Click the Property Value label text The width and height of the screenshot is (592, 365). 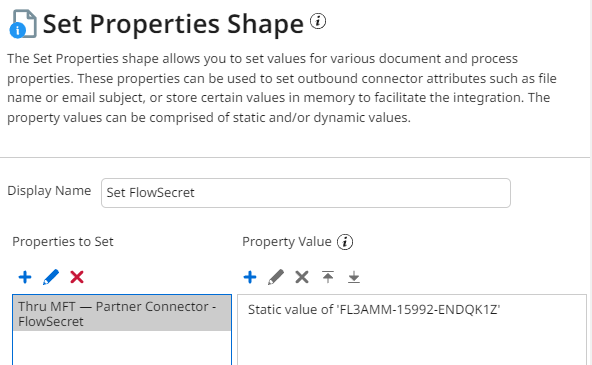(x=287, y=242)
